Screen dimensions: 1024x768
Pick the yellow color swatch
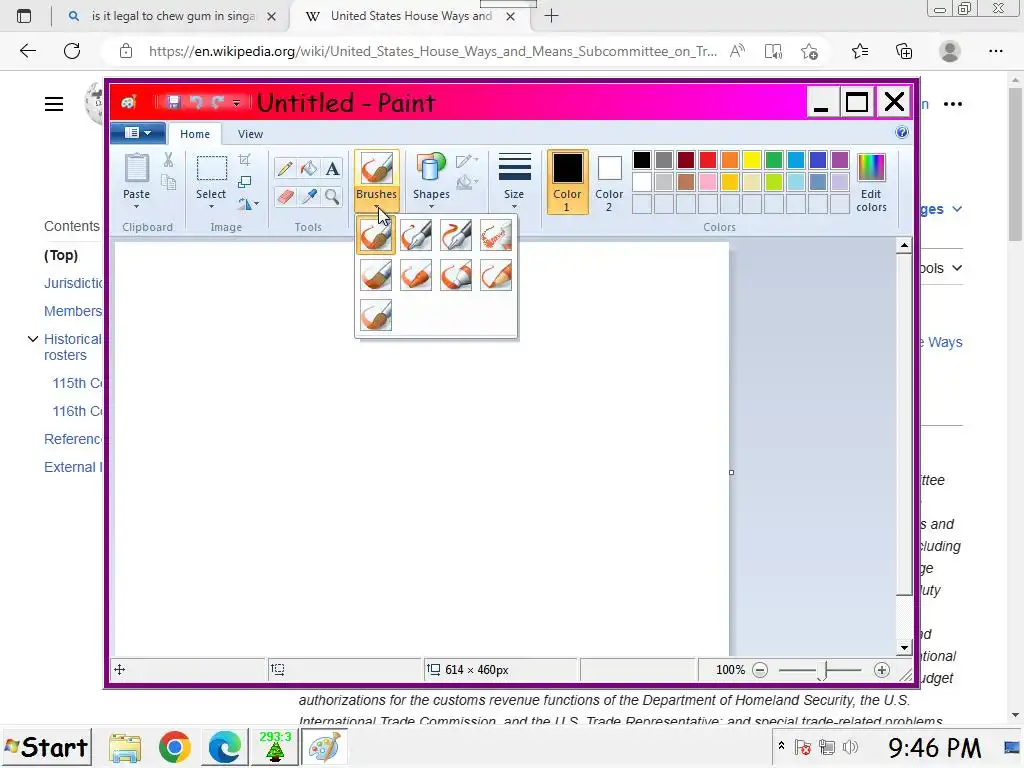tap(752, 160)
